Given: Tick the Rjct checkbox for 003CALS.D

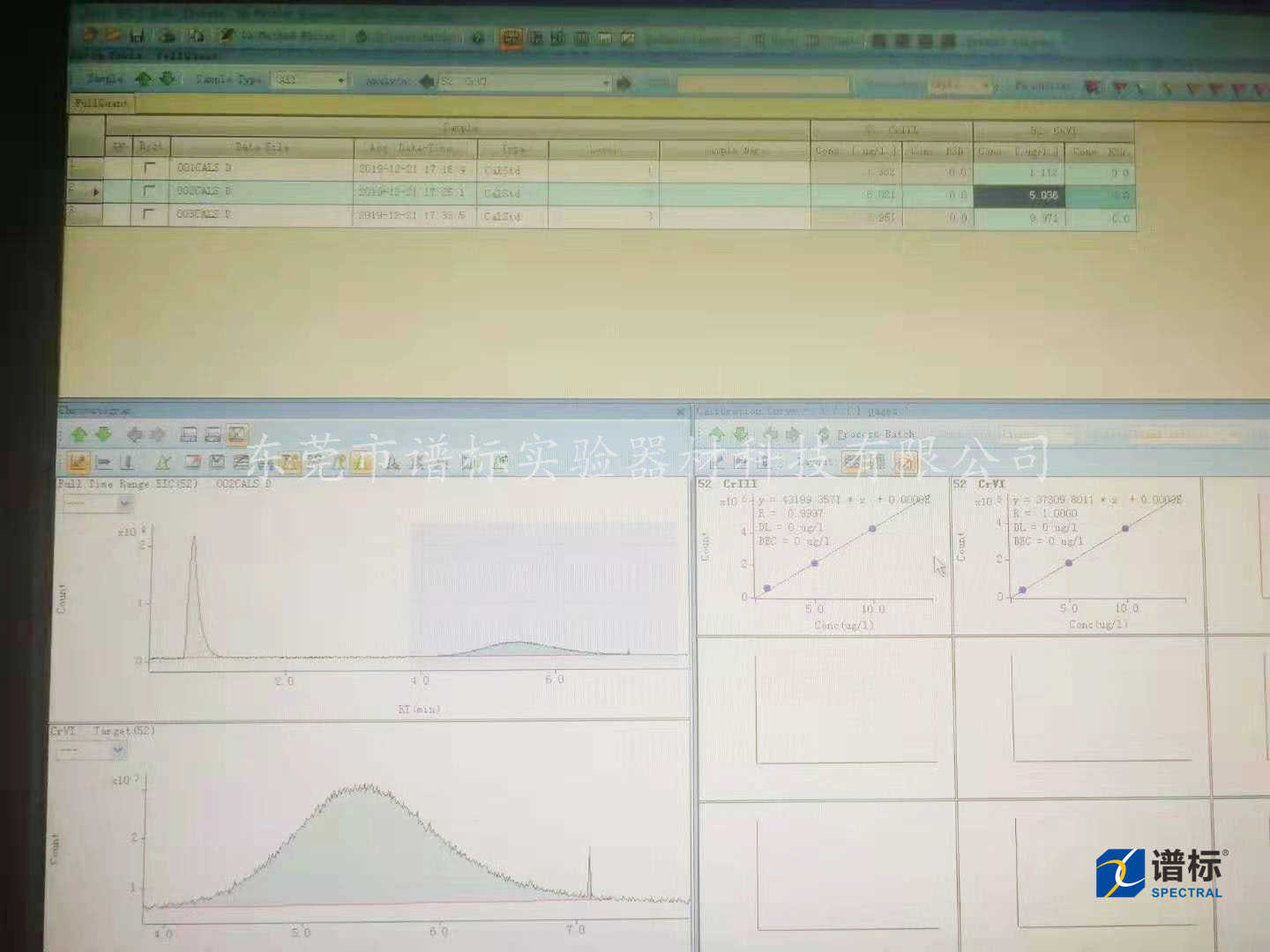Looking at the screenshot, I should [149, 213].
